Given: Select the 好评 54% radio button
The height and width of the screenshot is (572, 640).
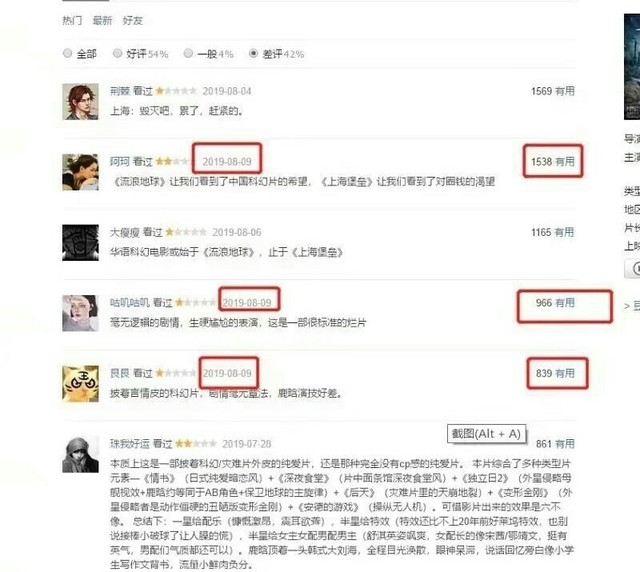Looking at the screenshot, I should (118, 53).
